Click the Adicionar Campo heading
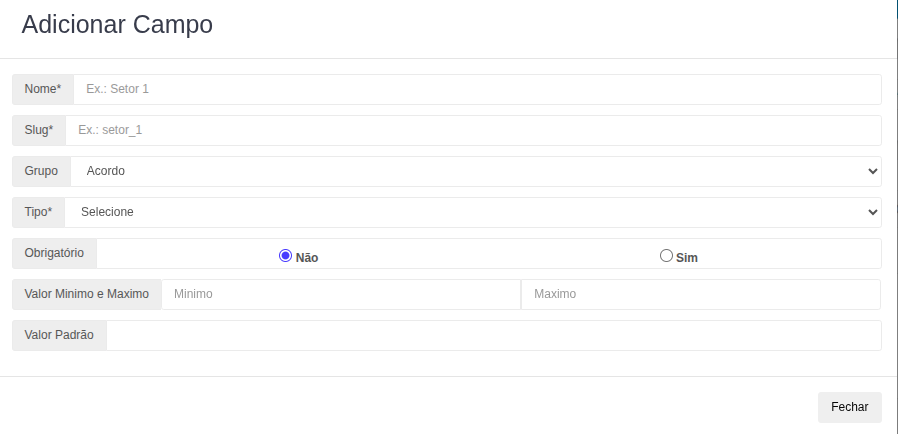This screenshot has height=434, width=898. tap(117, 25)
